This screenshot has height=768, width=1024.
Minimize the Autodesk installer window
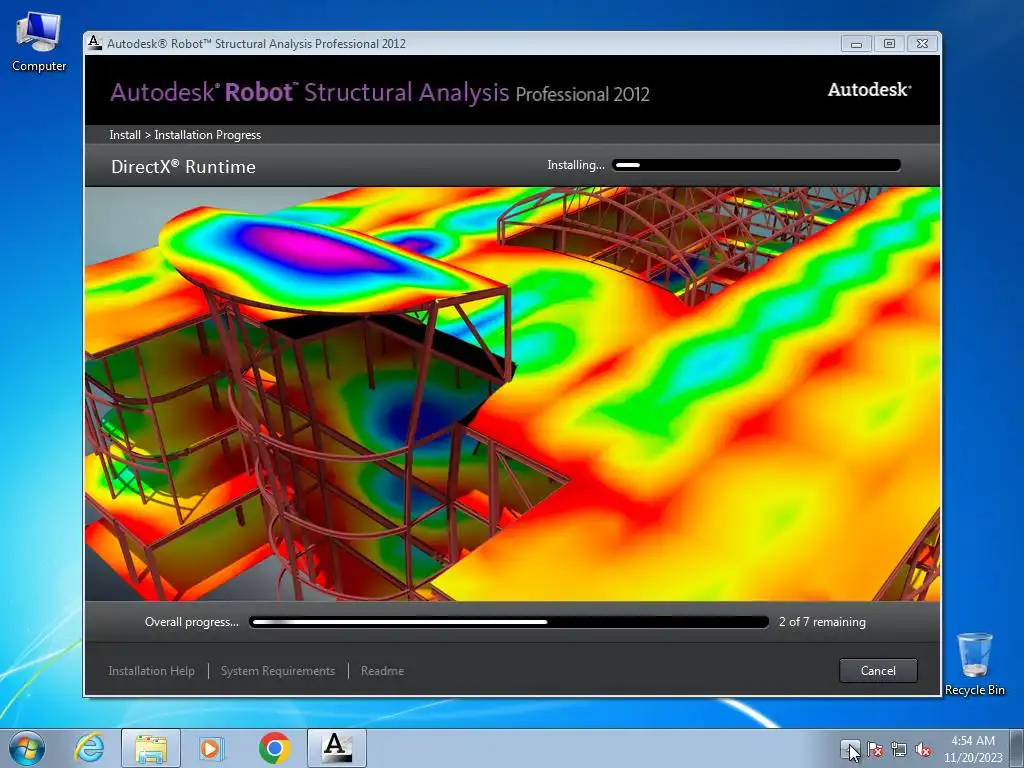(856, 44)
